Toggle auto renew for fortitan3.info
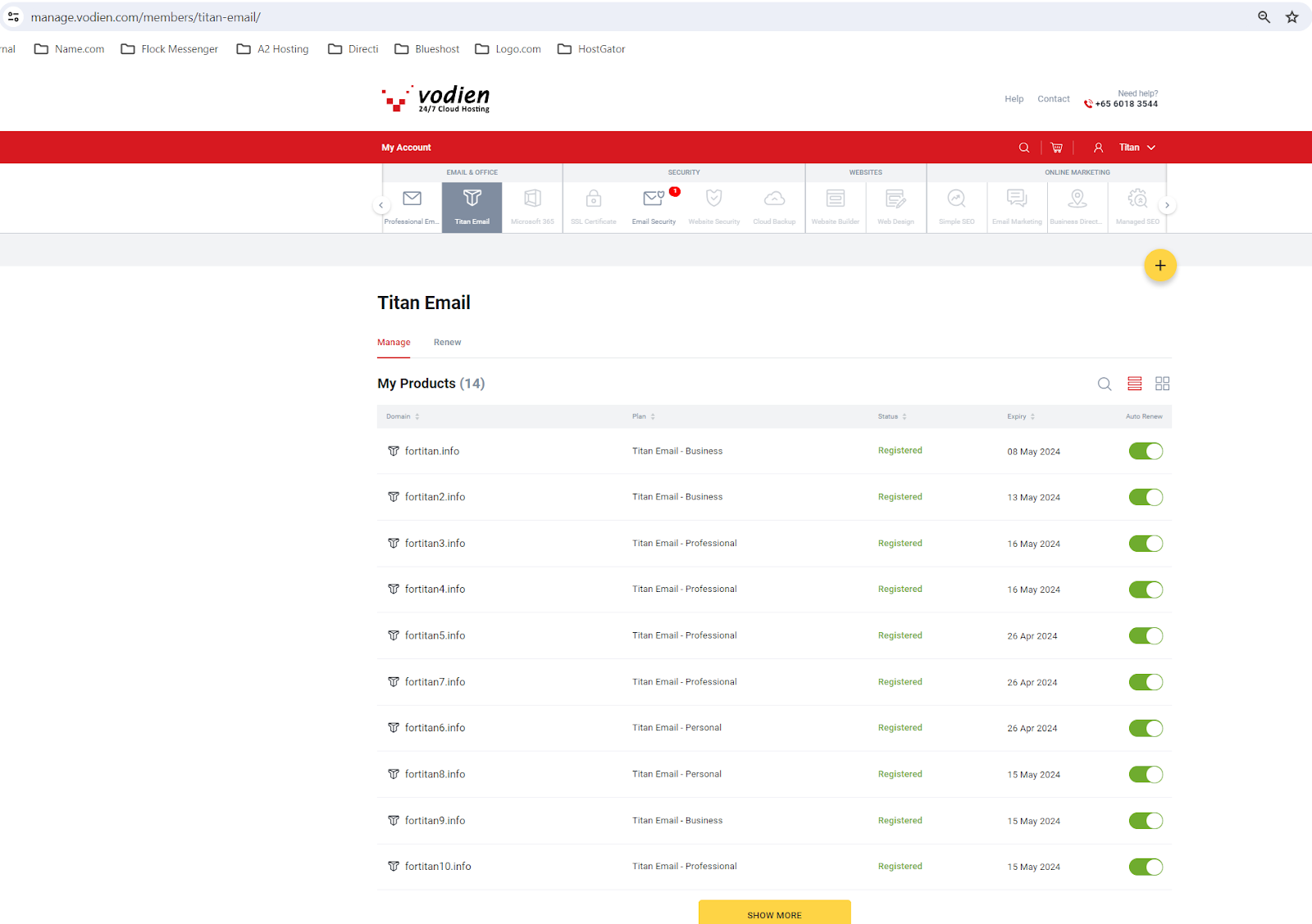Screen dimensions: 1312x924 click(1146, 544)
